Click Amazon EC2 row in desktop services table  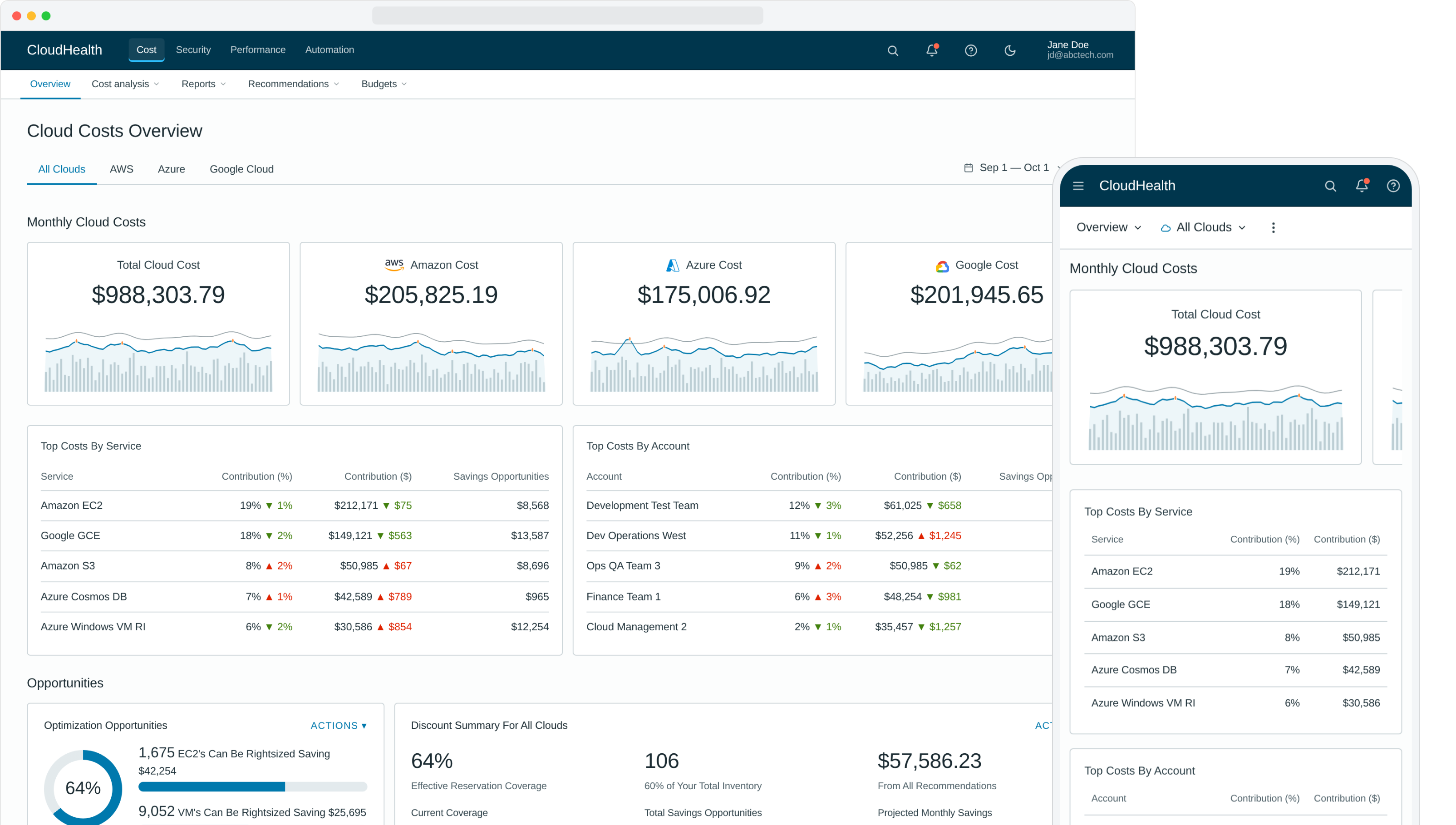tap(294, 506)
